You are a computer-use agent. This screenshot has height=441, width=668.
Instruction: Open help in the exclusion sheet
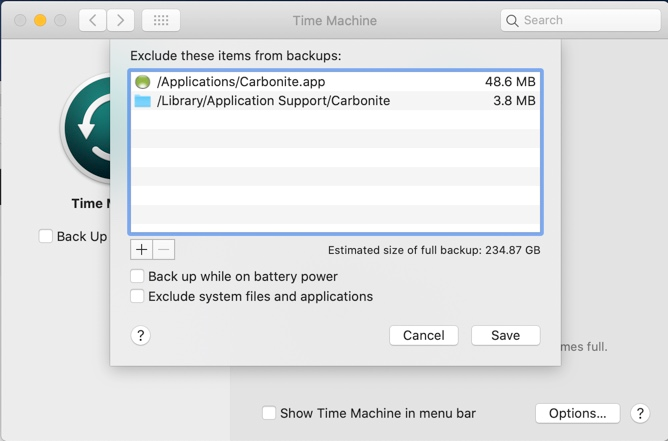pos(141,336)
